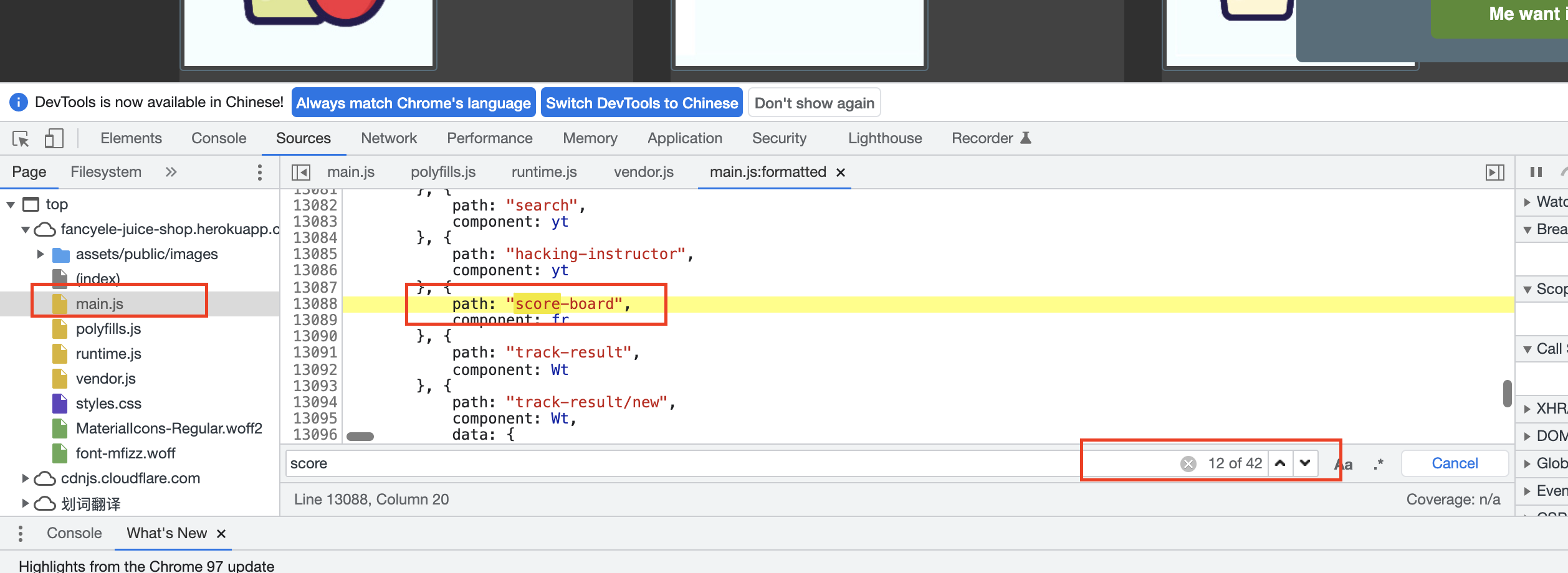Screen dimensions: 1568x573
Task: Switch to the Console panel tab
Action: pos(219,138)
